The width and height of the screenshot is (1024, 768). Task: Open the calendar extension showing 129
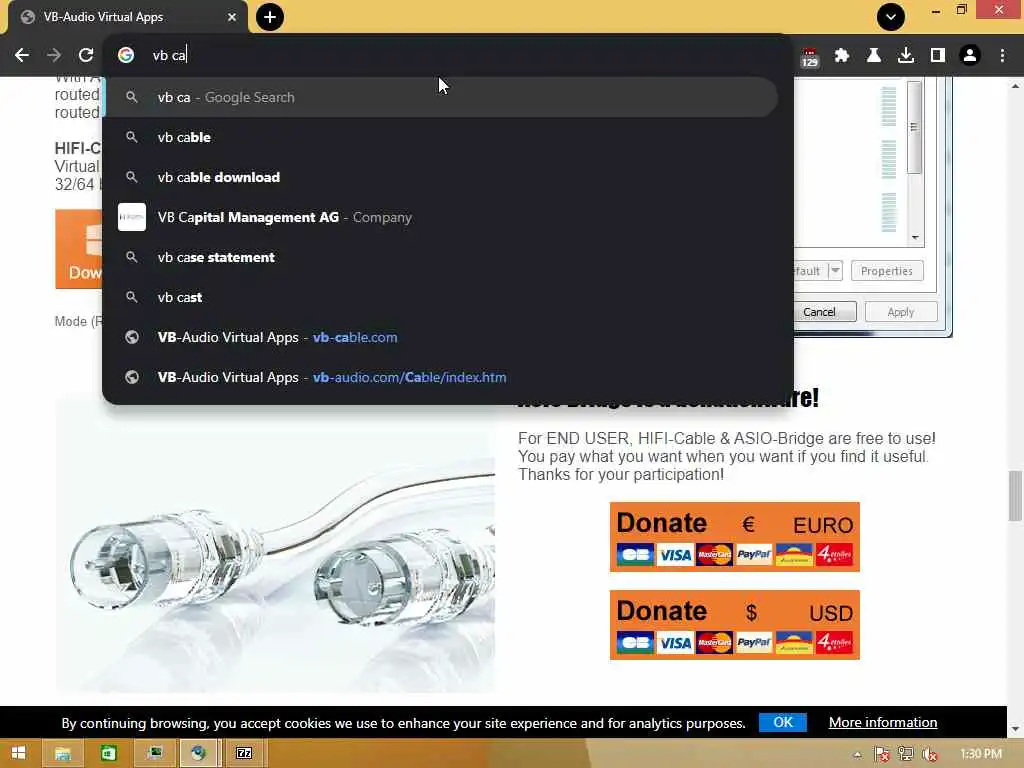coord(810,57)
